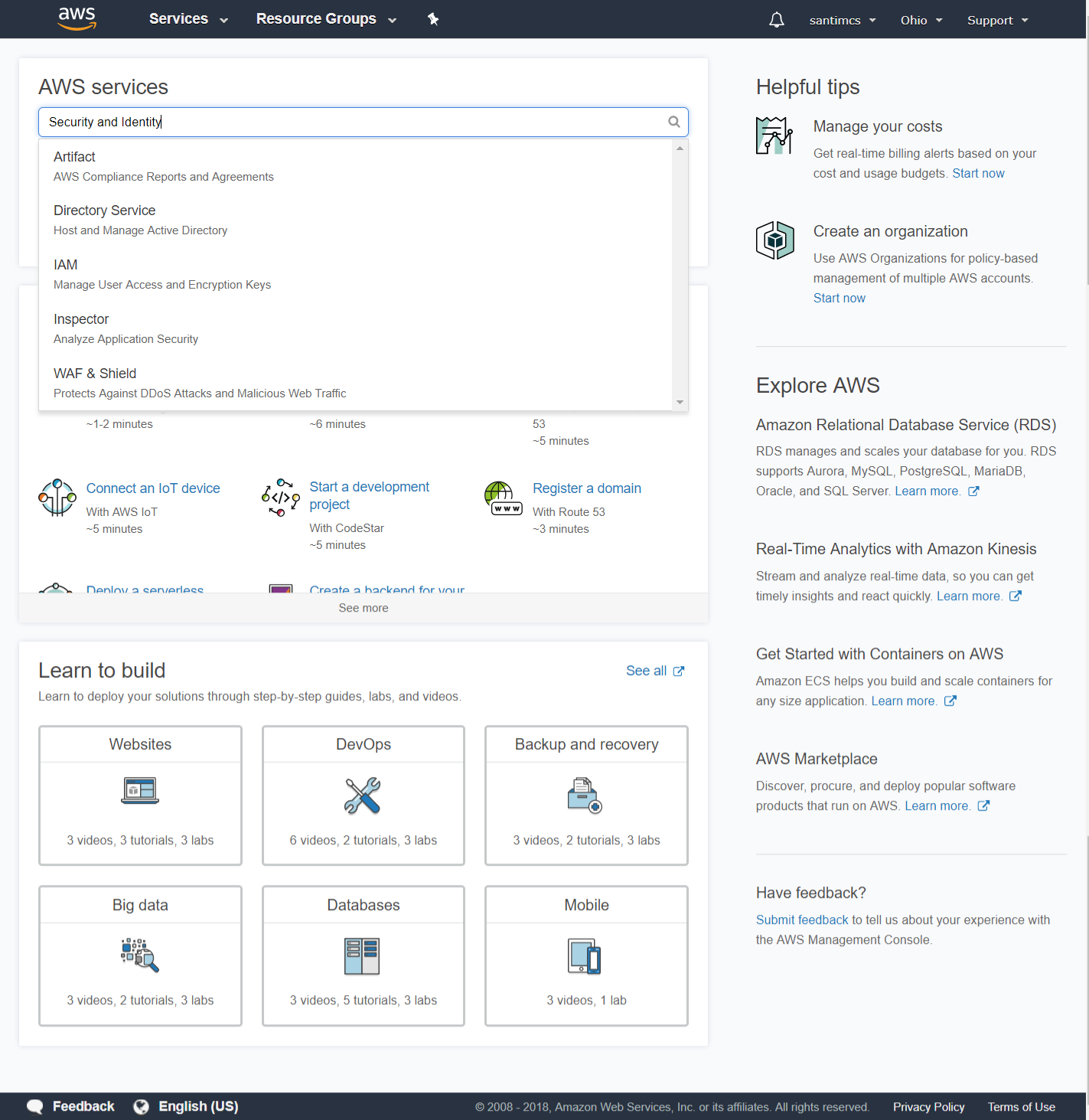
Task: Click external link icon for Marketplace Learn more
Action: 984,806
